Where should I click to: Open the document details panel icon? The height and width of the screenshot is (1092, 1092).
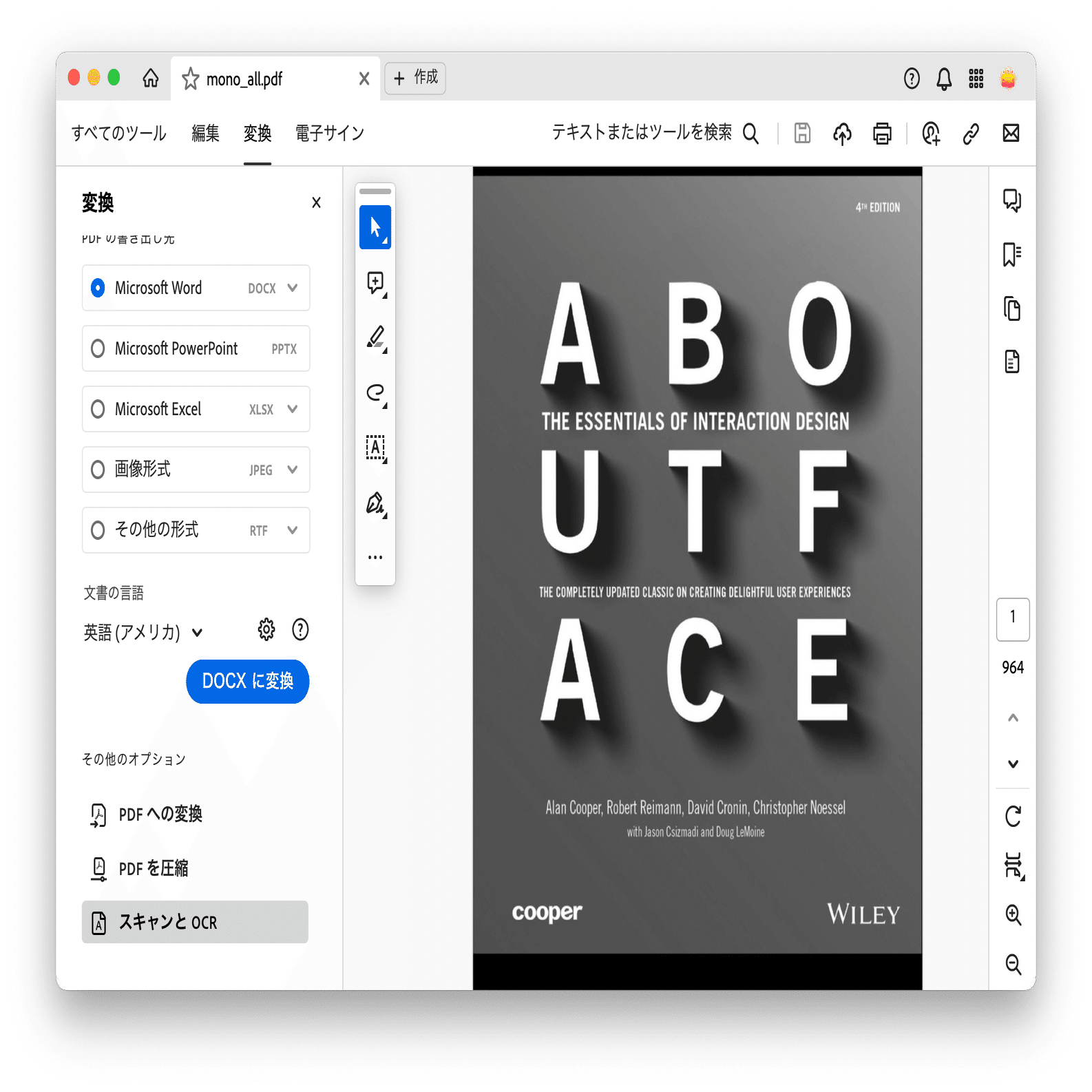pos(1012,361)
